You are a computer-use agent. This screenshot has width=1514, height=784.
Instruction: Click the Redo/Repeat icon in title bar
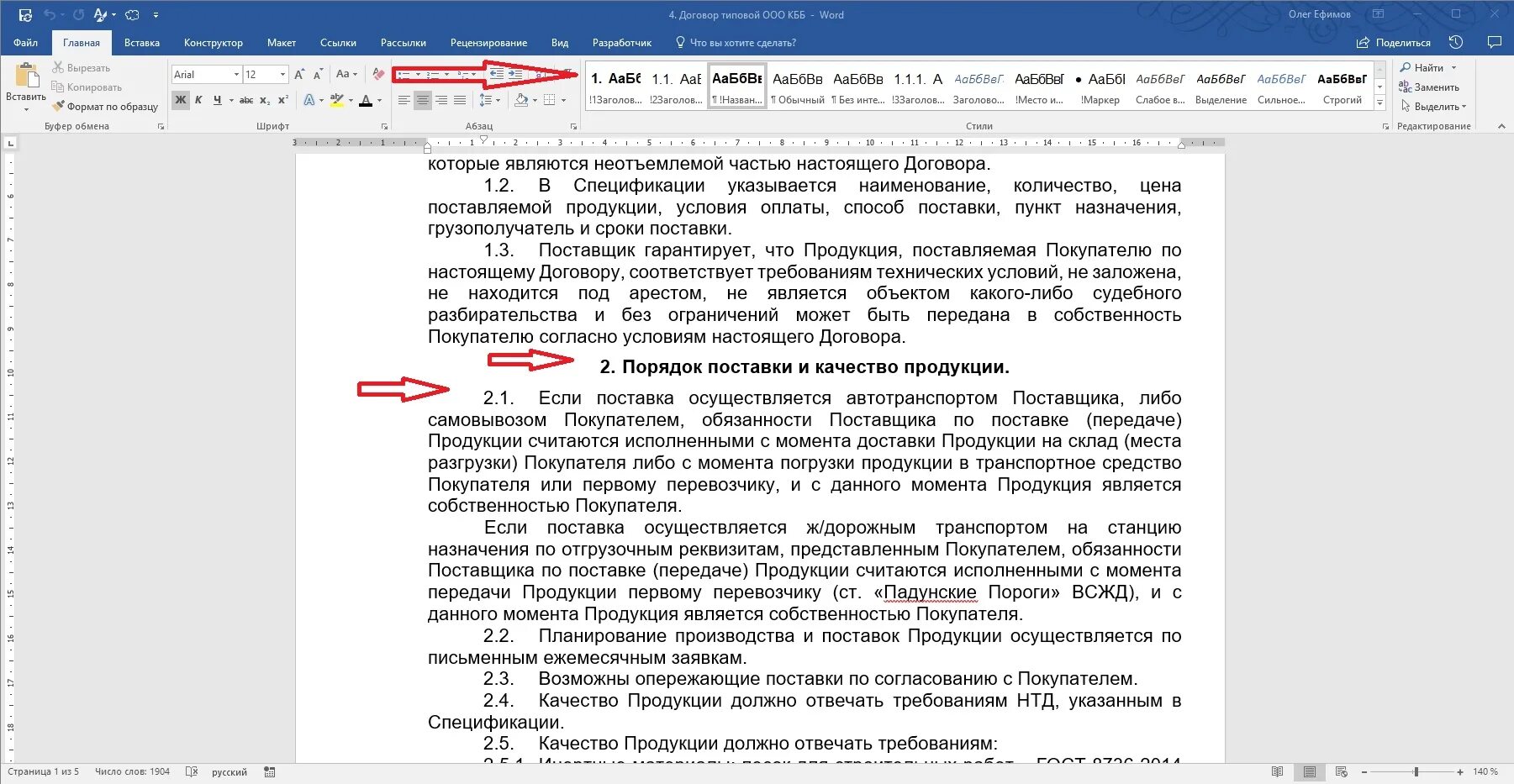point(78,15)
